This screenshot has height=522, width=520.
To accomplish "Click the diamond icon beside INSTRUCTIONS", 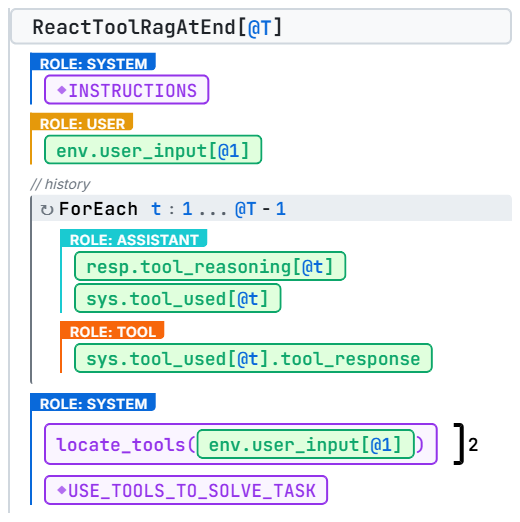I will click(x=62, y=90).
